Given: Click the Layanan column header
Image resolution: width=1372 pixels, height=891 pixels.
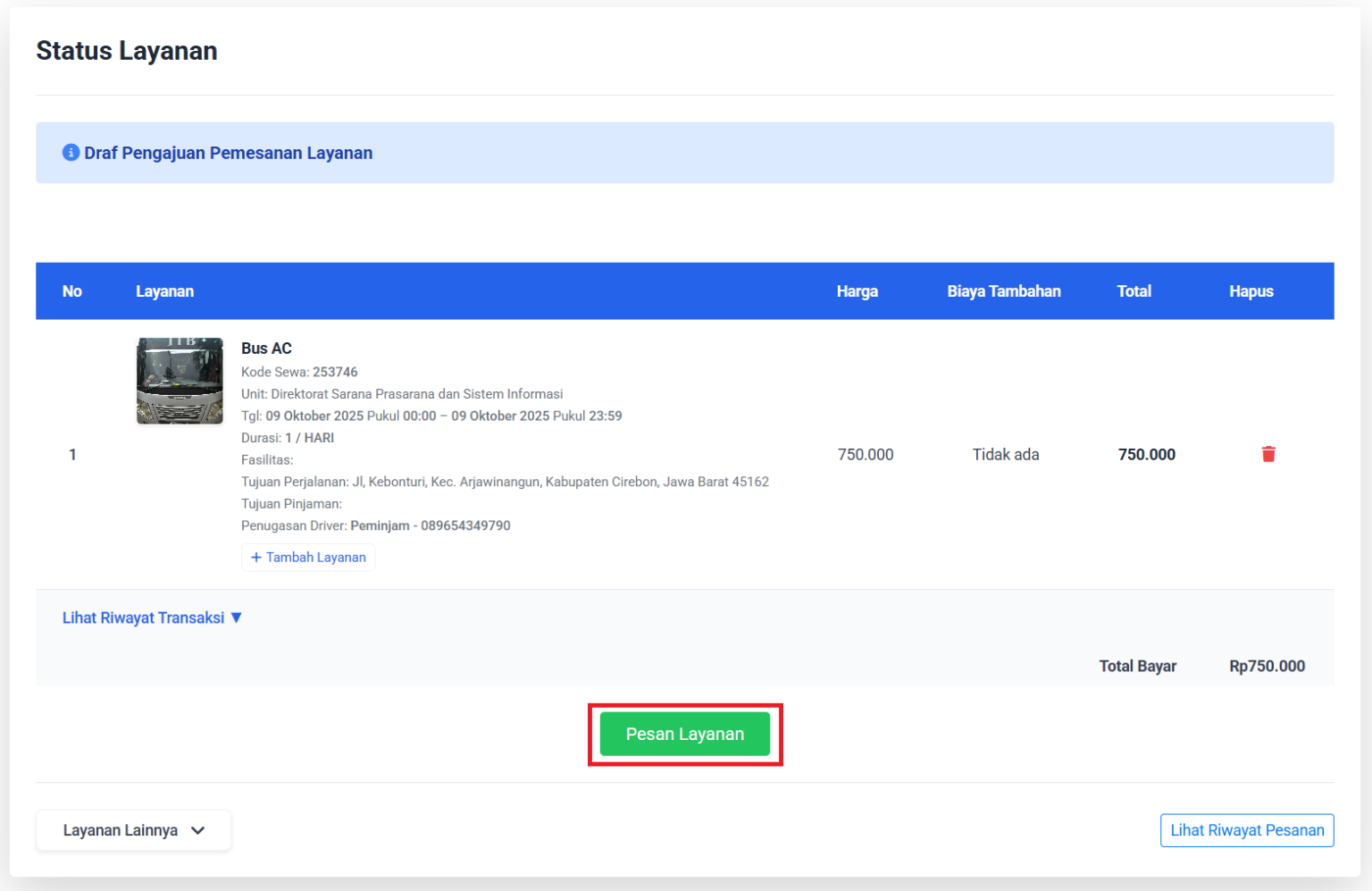Looking at the screenshot, I should point(164,291).
